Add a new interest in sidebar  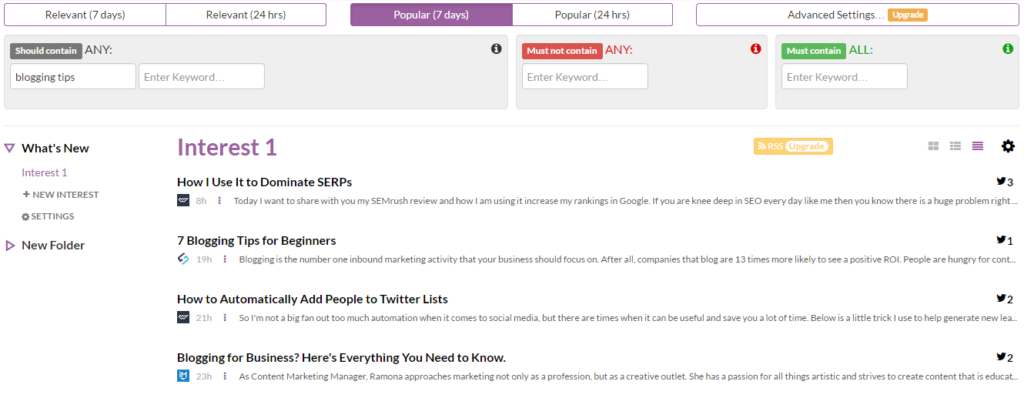(60, 195)
